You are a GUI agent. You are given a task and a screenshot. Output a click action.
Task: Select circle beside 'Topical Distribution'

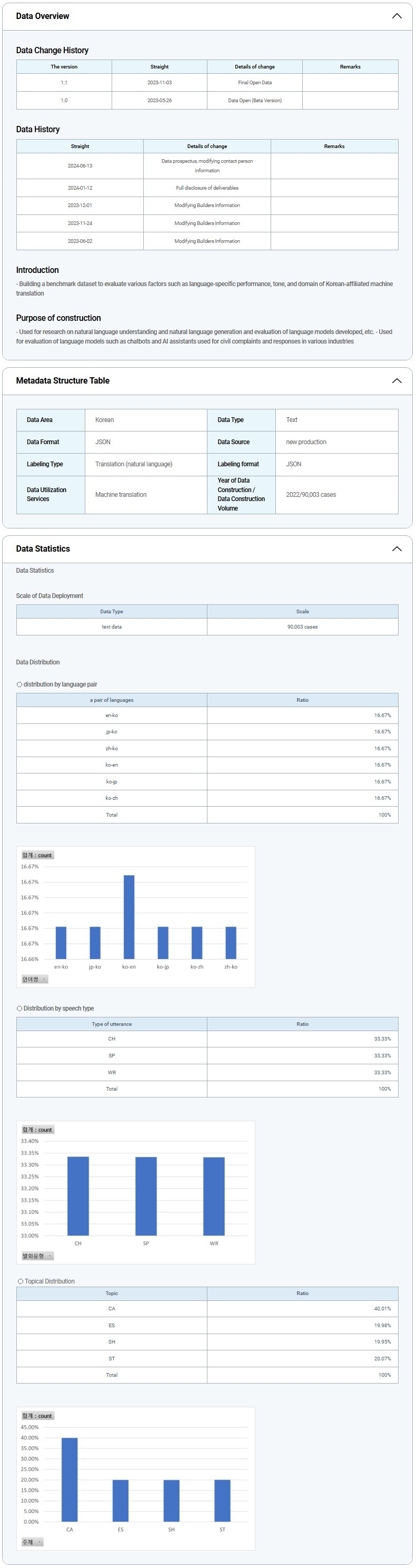pos(20,1281)
